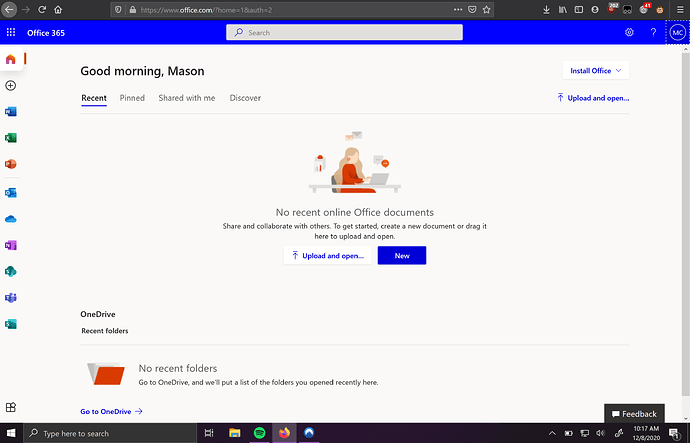
Task: Open Firefox hamburger menu
Action: click(x=680, y=9)
